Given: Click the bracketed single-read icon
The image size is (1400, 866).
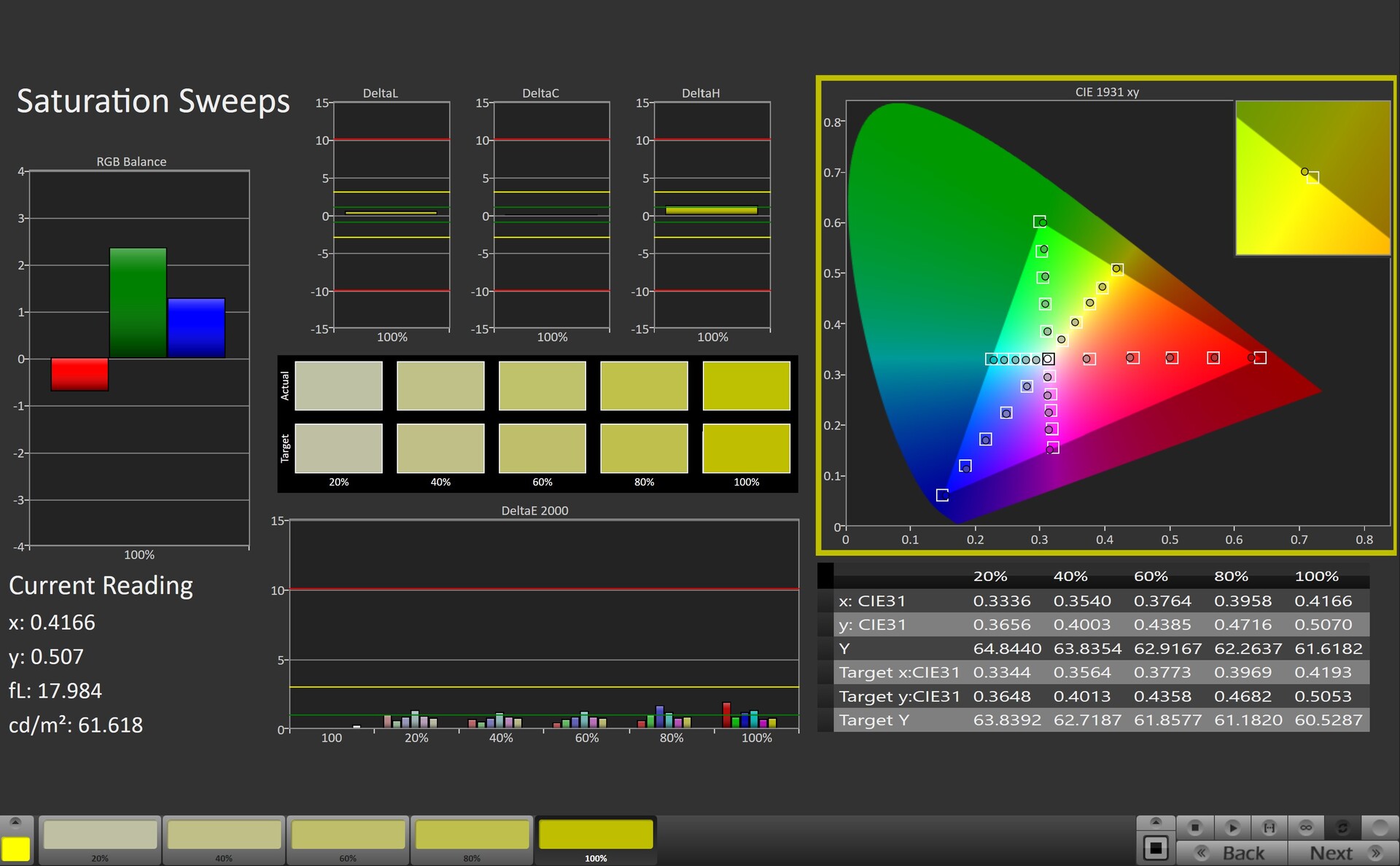Looking at the screenshot, I should pyautogui.click(x=1269, y=827).
